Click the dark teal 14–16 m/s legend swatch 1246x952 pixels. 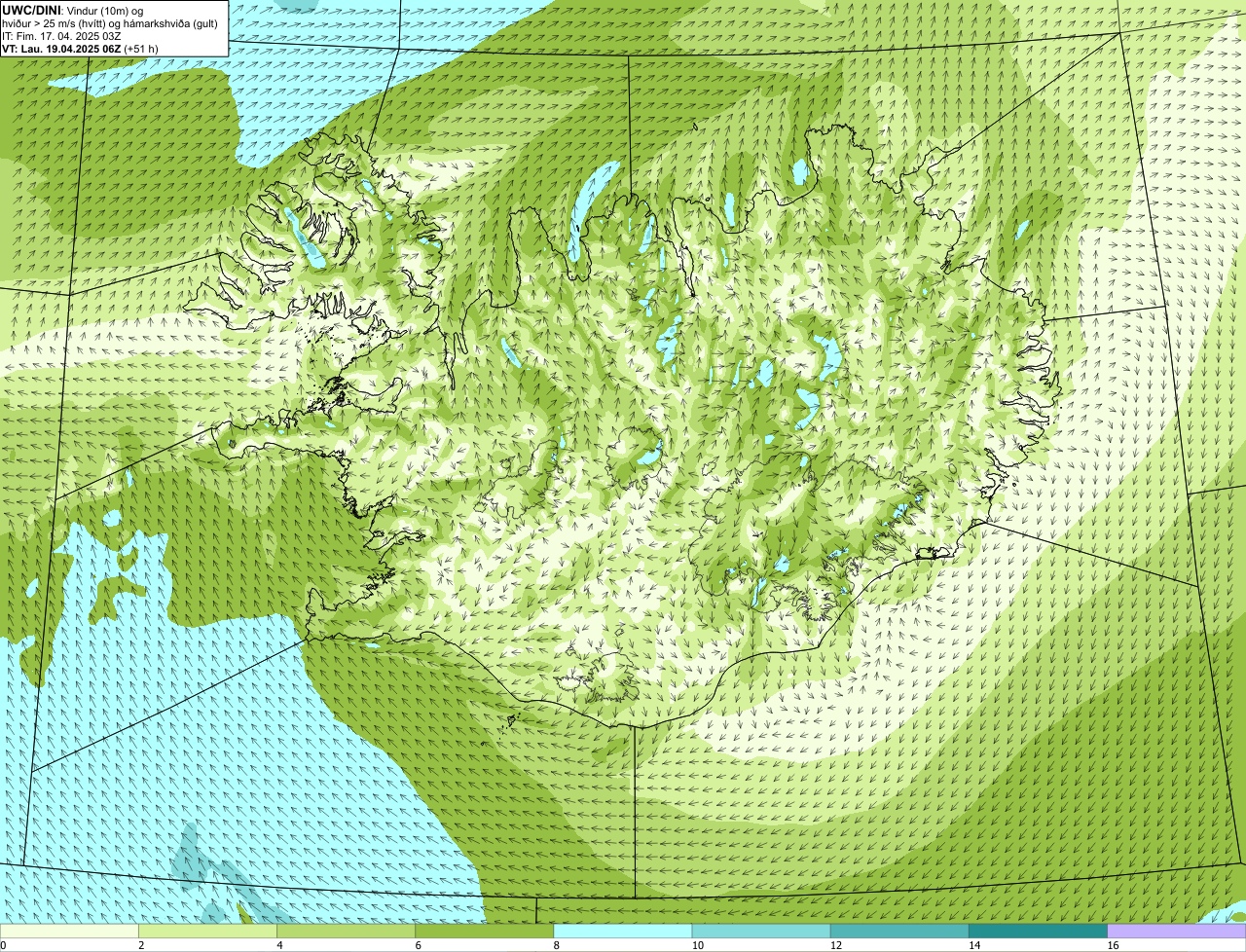pos(1039,932)
